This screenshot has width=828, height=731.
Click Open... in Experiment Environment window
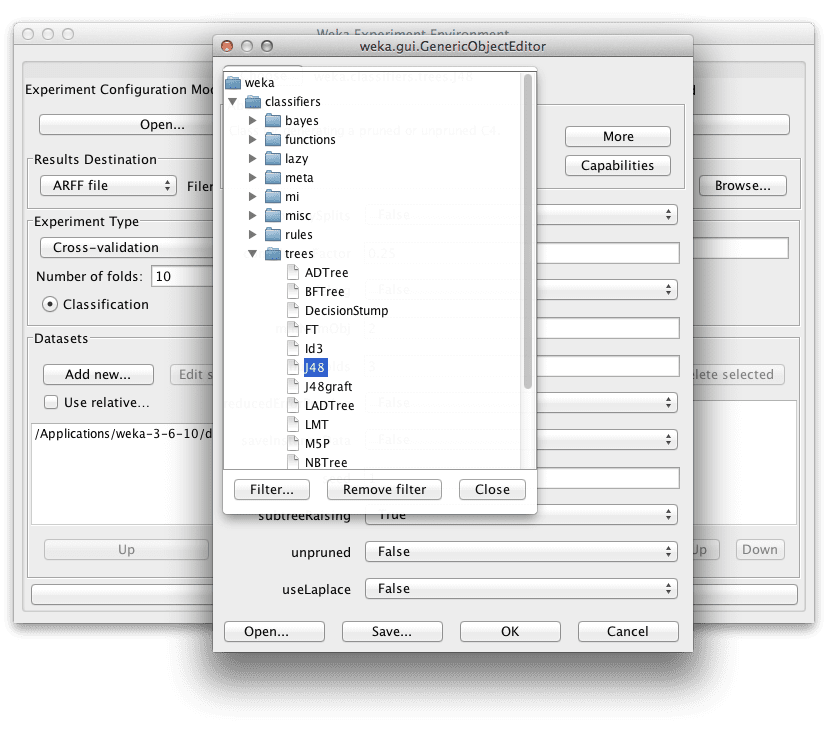127,125
